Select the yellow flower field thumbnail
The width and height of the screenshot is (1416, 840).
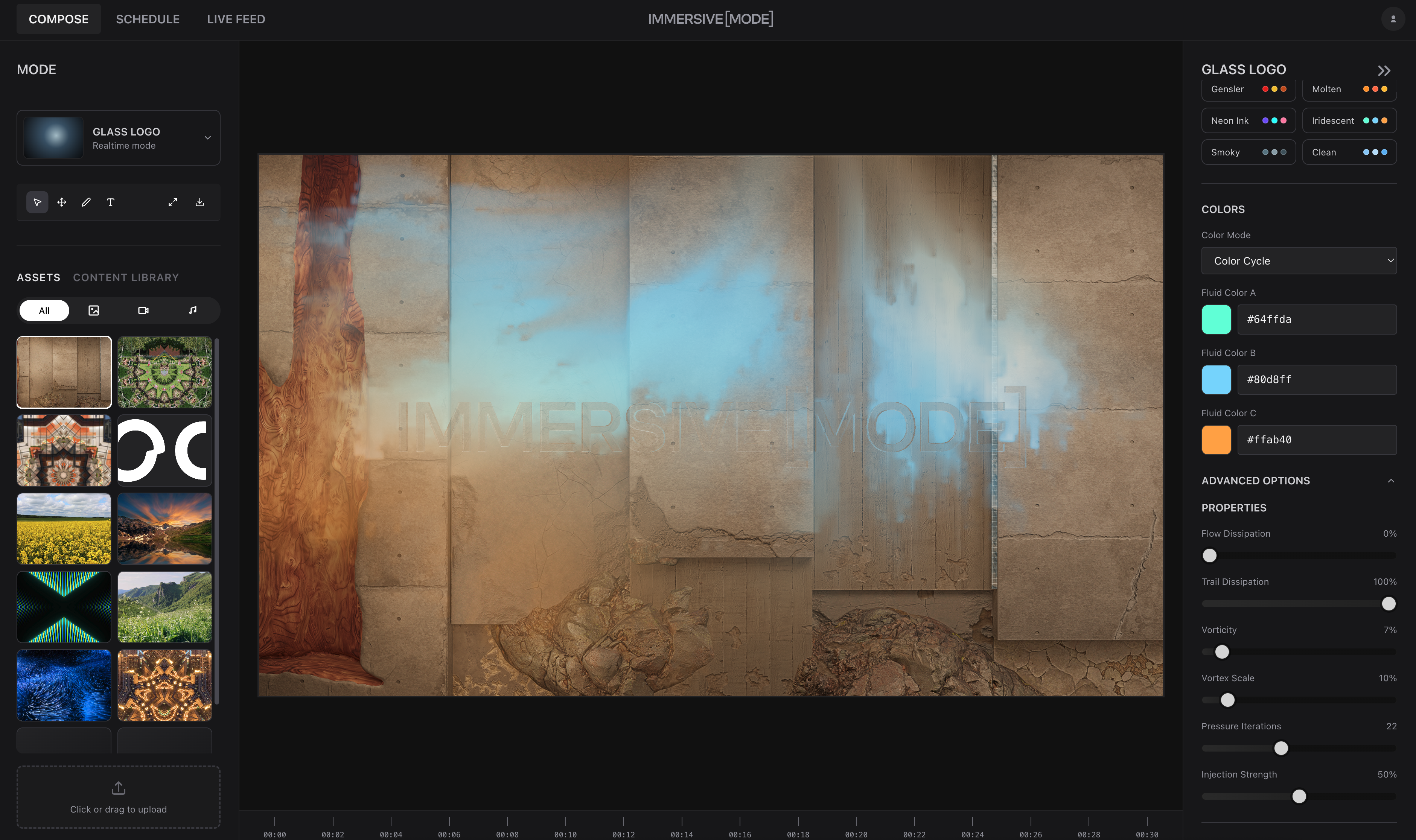[64, 529]
